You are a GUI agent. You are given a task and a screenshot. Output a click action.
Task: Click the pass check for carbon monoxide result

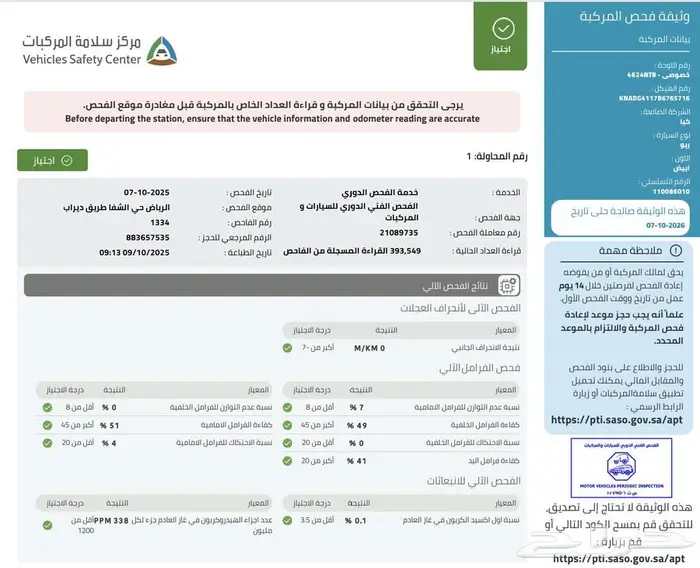300,521
